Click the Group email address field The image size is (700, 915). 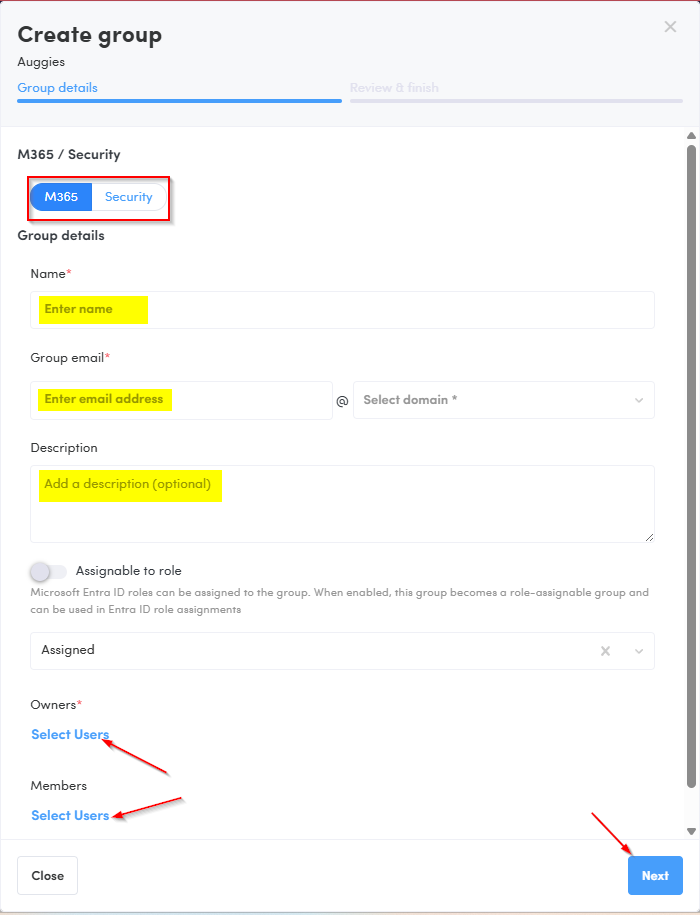[181, 400]
